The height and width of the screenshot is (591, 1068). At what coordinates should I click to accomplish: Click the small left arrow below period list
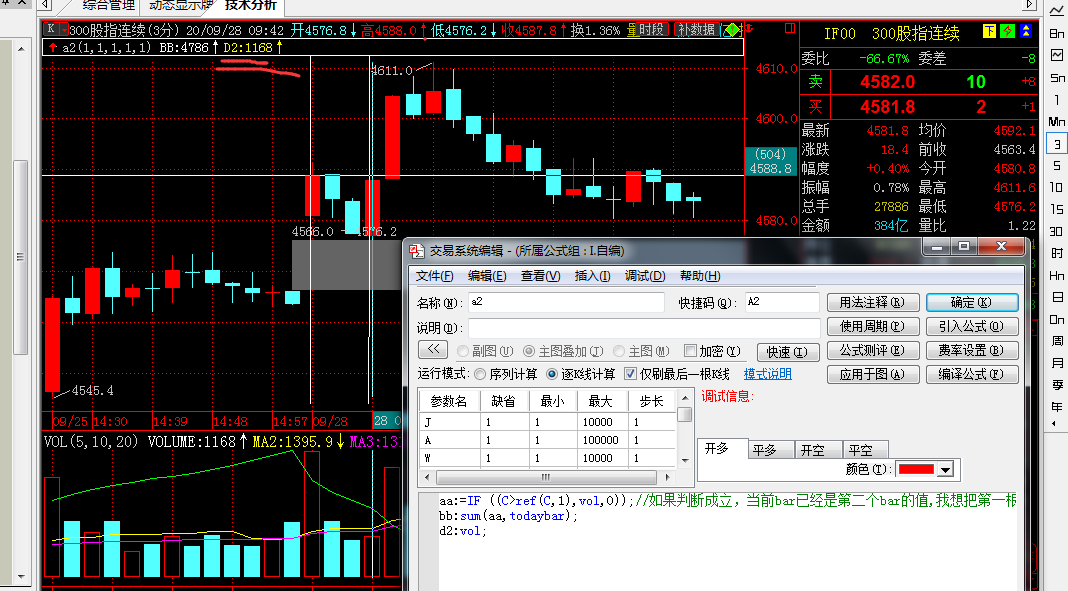[x=1054, y=424]
